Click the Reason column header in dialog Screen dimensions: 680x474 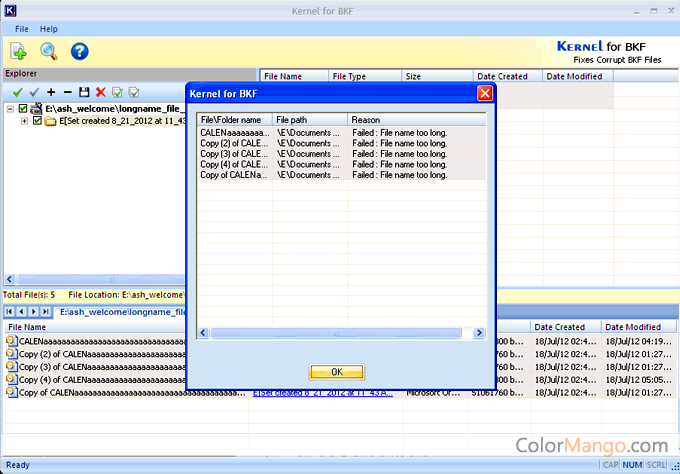pos(415,120)
